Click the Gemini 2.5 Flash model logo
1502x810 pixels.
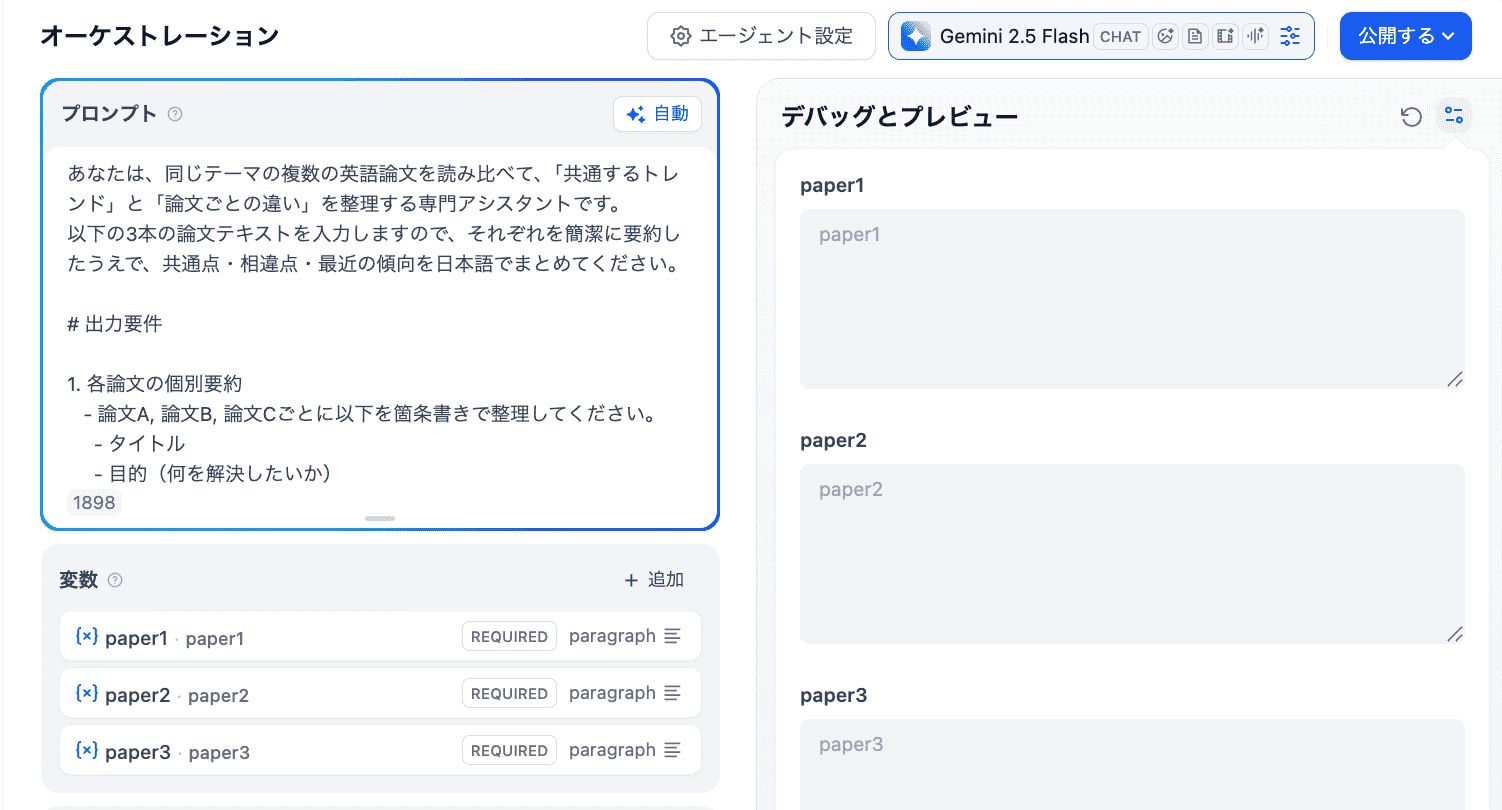click(916, 36)
